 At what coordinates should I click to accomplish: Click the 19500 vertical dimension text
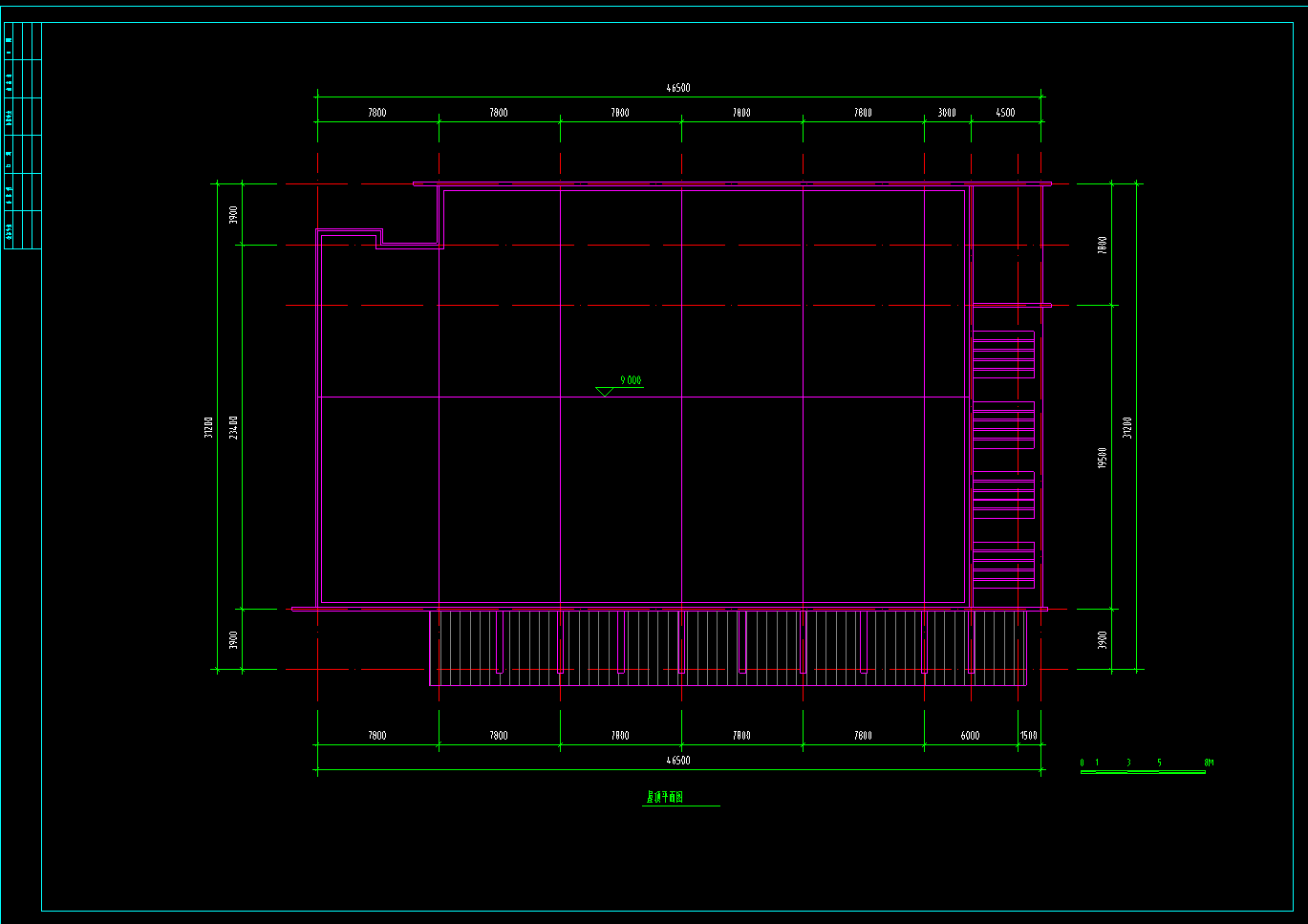pos(1103,458)
